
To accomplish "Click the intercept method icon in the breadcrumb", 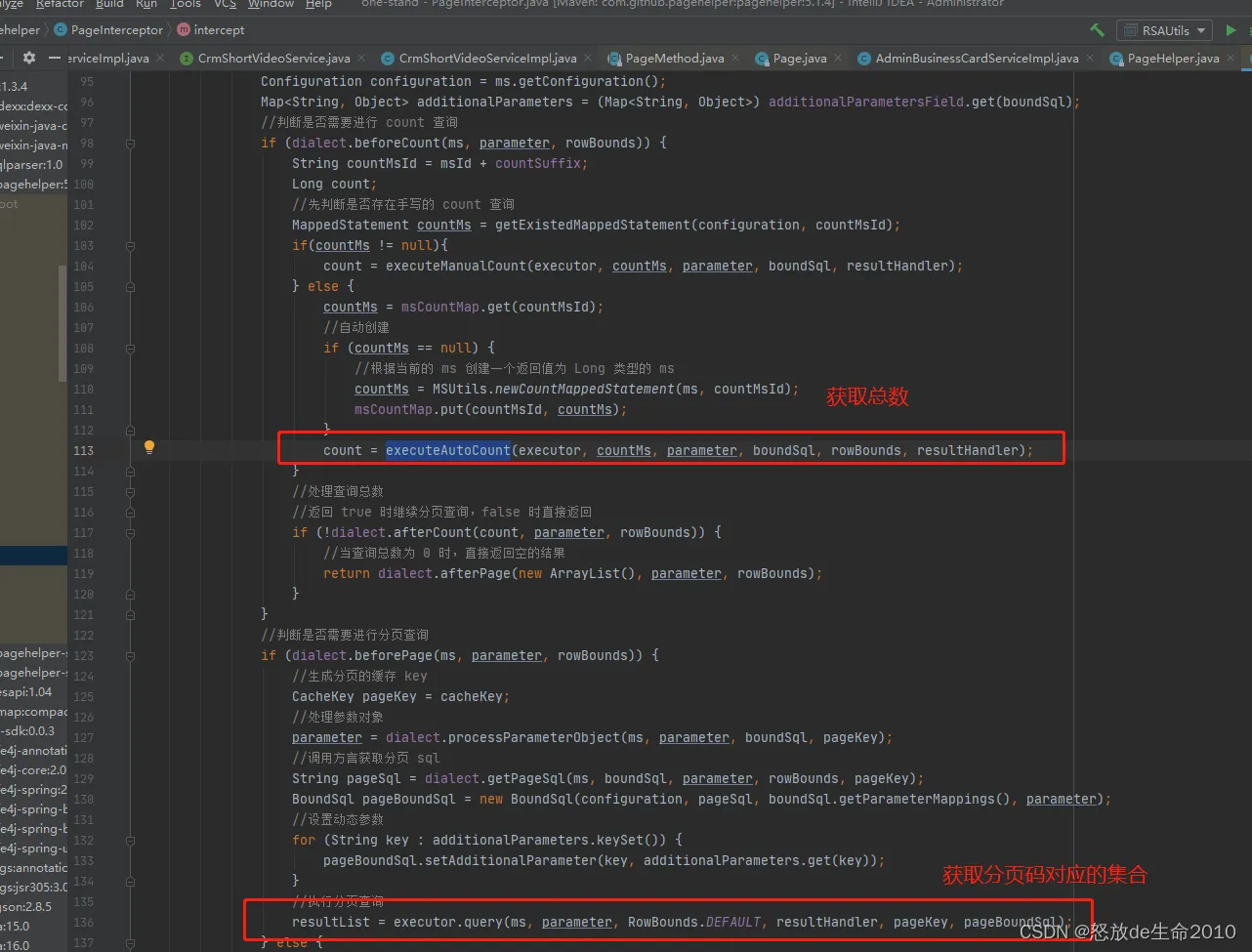I will 184,30.
